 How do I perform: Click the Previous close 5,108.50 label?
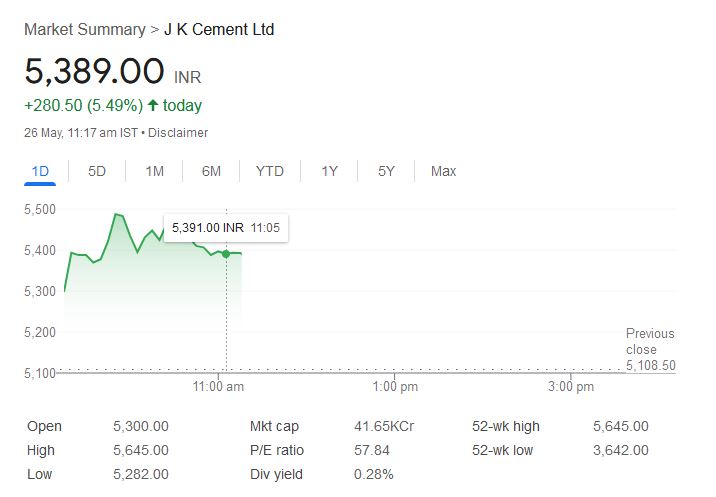coord(650,349)
